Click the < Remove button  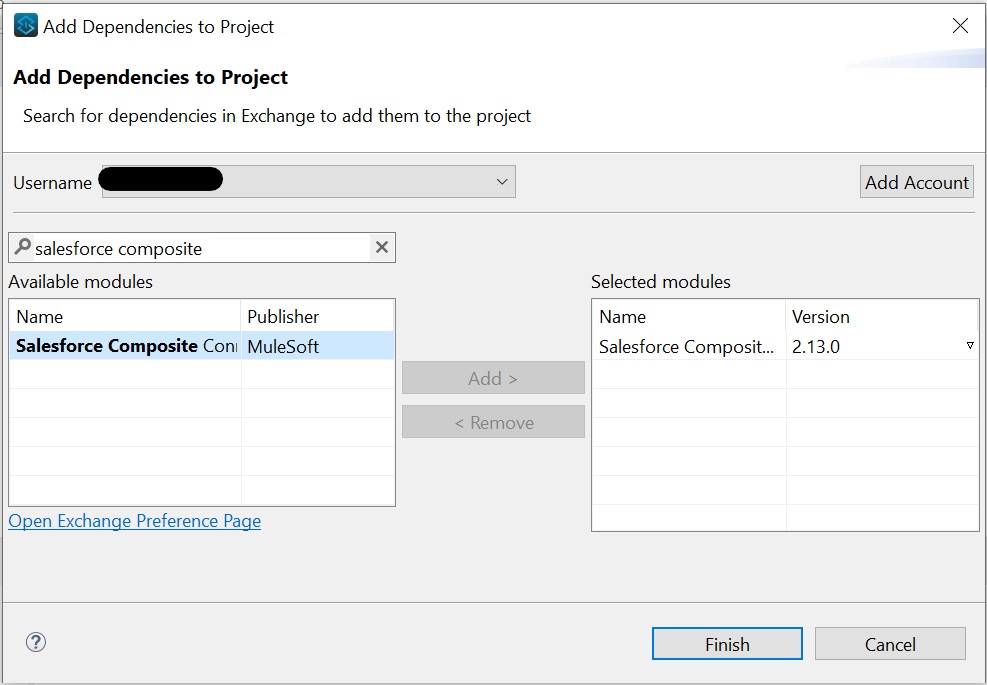tap(493, 422)
